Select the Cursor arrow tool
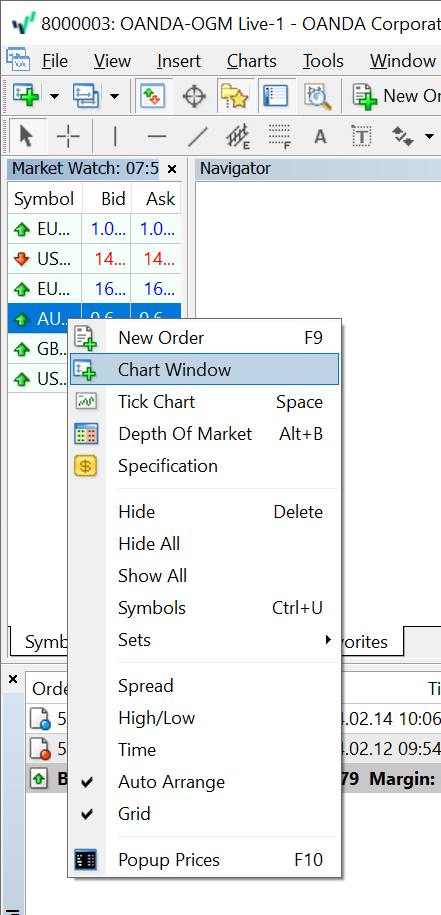Screen dimensions: 441x915 click(26, 137)
